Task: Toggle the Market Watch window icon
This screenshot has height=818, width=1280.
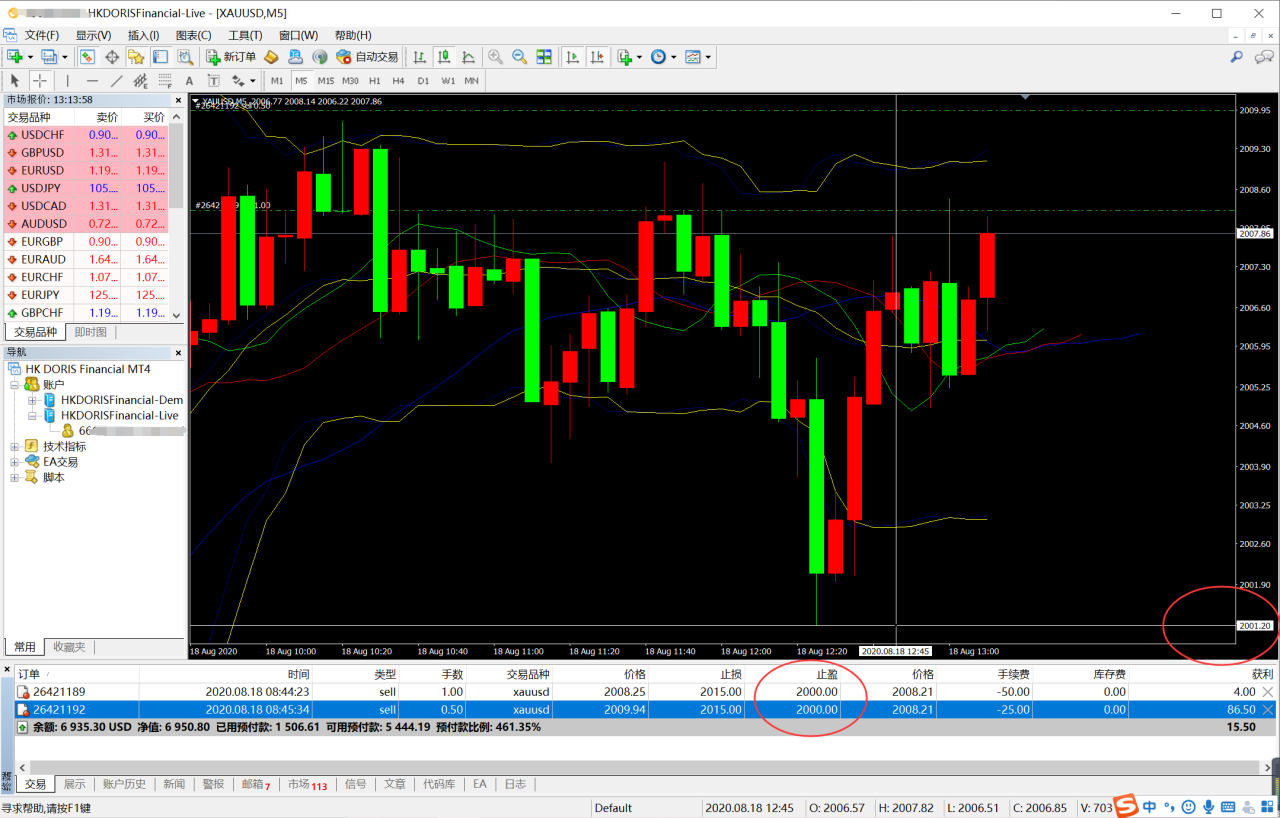Action: coord(87,57)
